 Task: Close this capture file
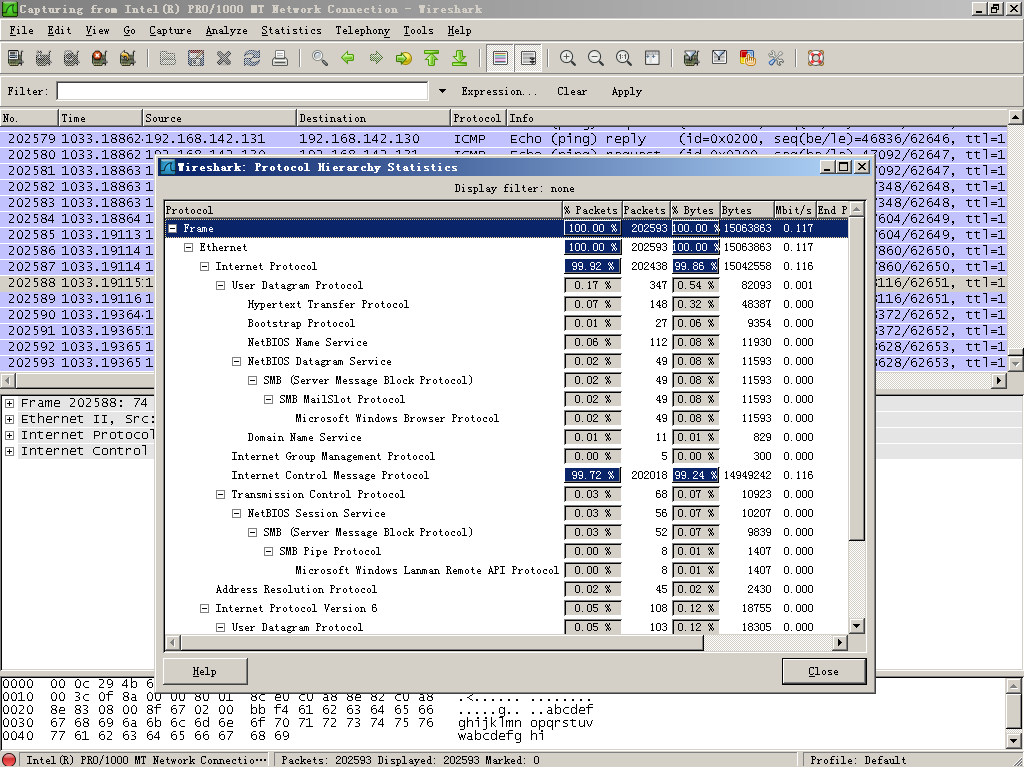point(224,58)
